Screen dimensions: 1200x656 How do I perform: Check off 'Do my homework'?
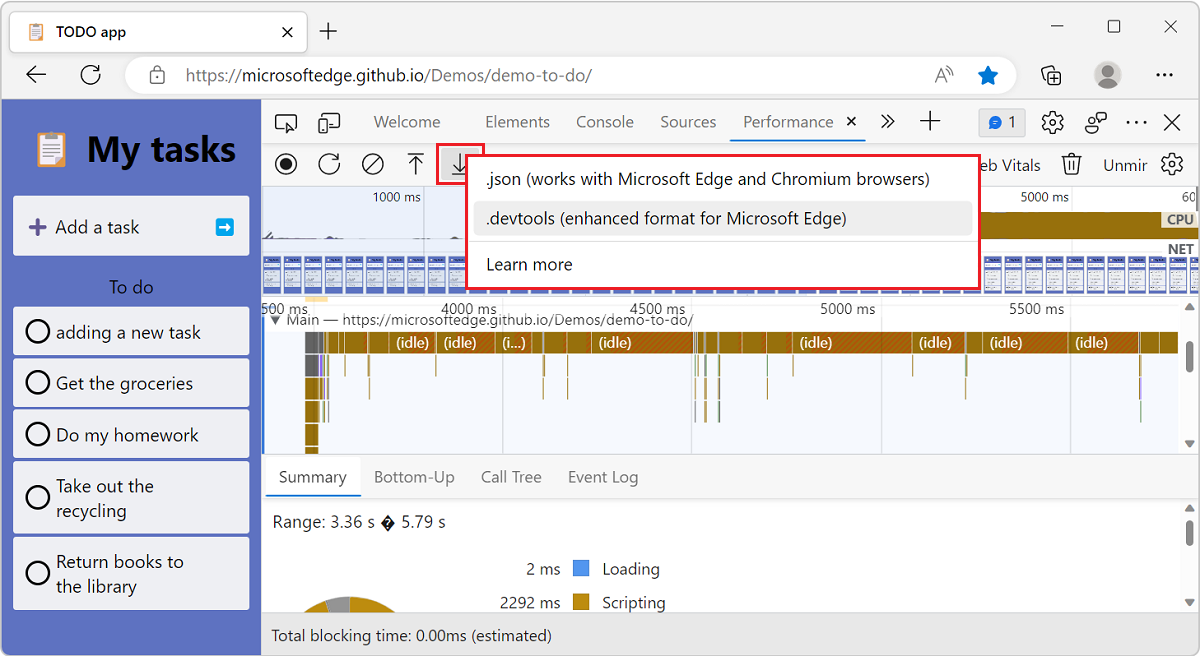click(38, 435)
